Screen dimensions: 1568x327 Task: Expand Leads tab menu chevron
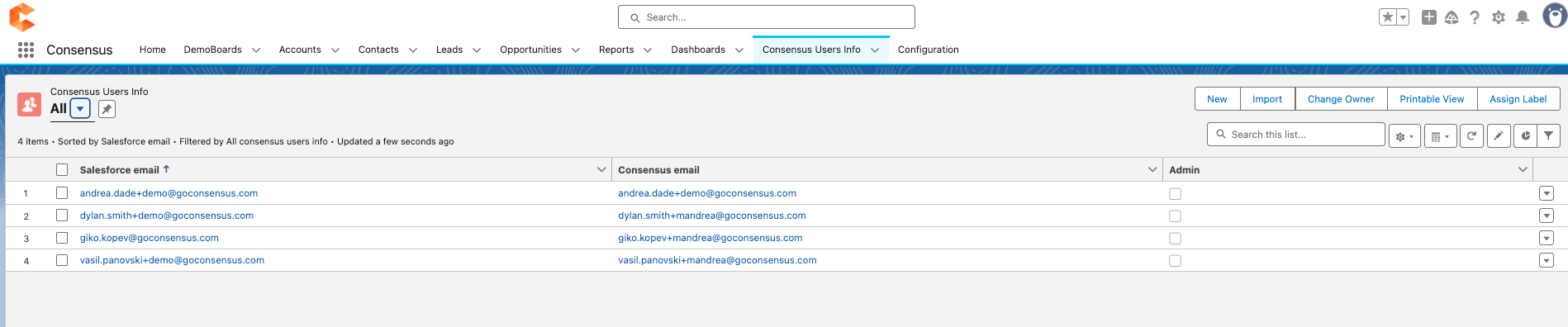coord(477,50)
